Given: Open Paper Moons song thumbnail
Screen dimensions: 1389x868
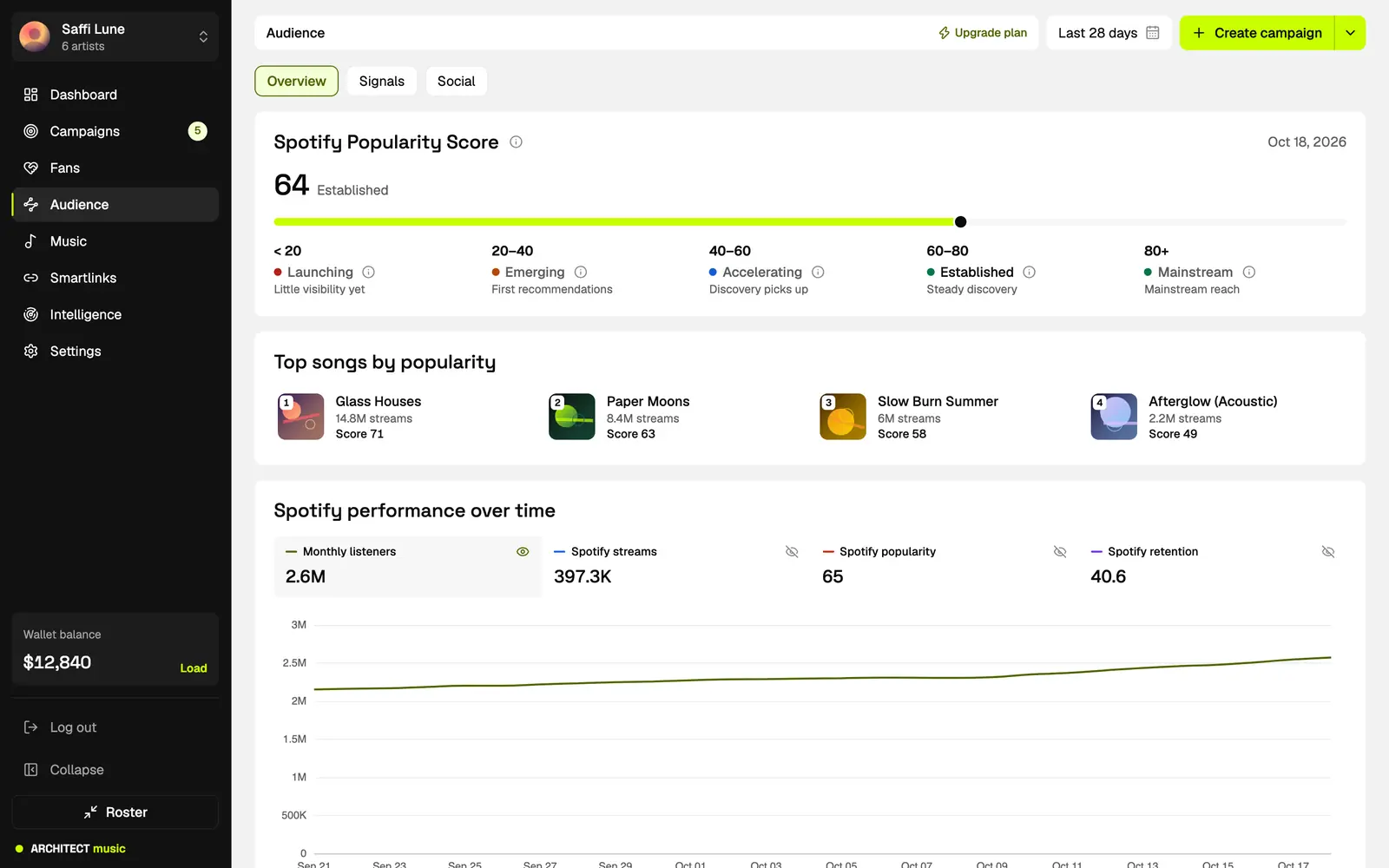Looking at the screenshot, I should point(572,417).
